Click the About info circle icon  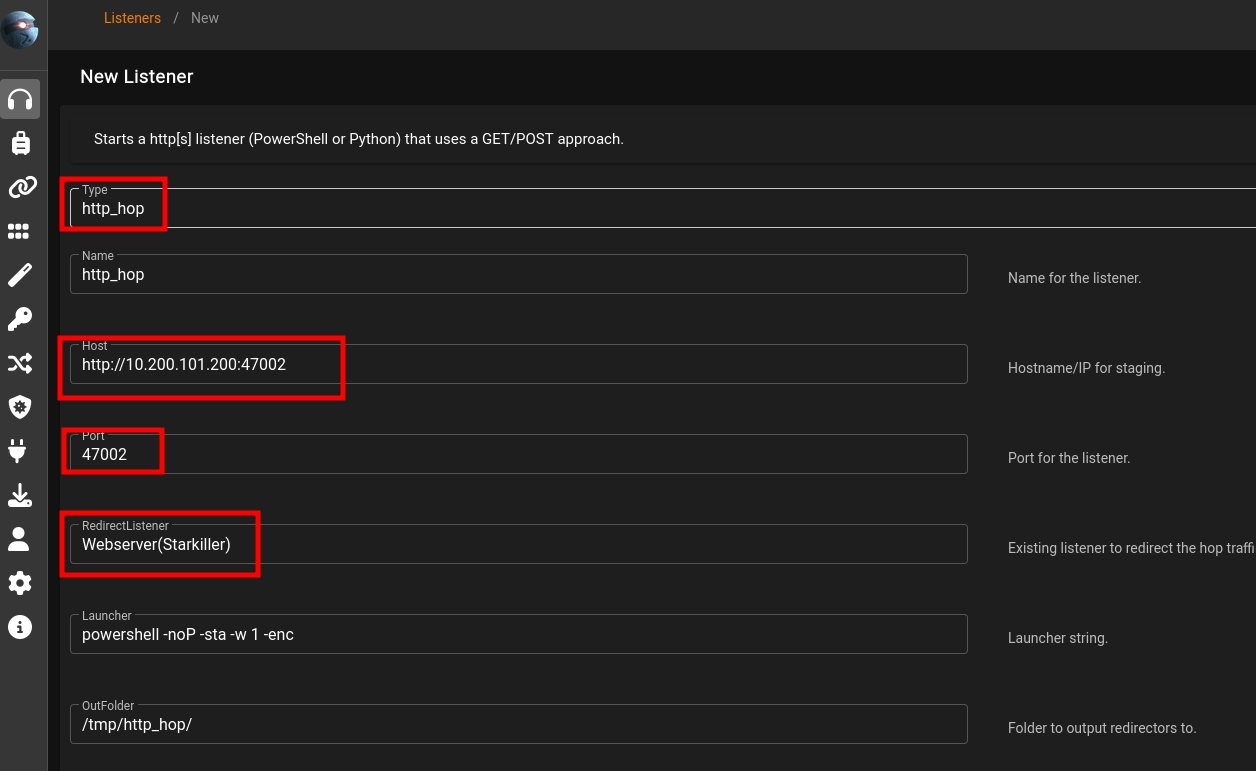coord(20,627)
